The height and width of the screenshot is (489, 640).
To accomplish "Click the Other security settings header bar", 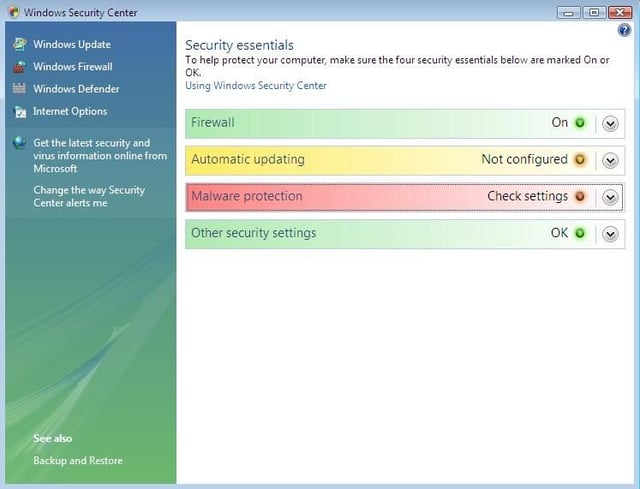I will click(405, 234).
